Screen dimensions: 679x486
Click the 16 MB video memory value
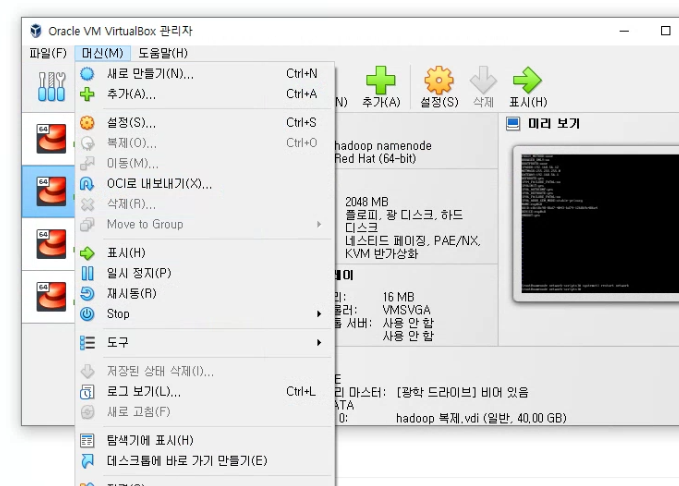tap(398, 297)
